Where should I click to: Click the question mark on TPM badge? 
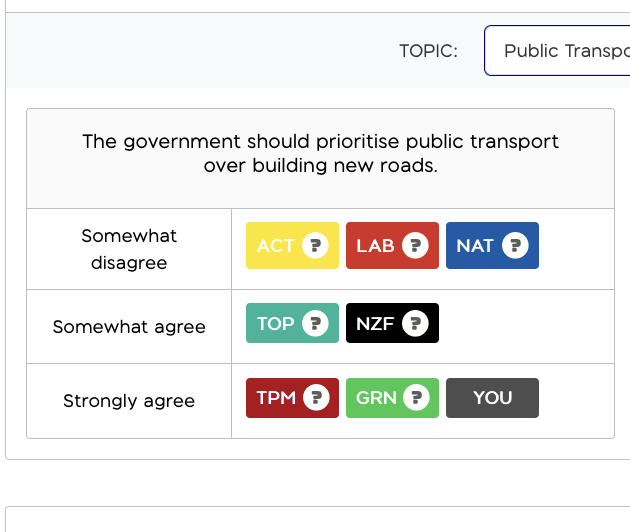pyautogui.click(x=316, y=398)
